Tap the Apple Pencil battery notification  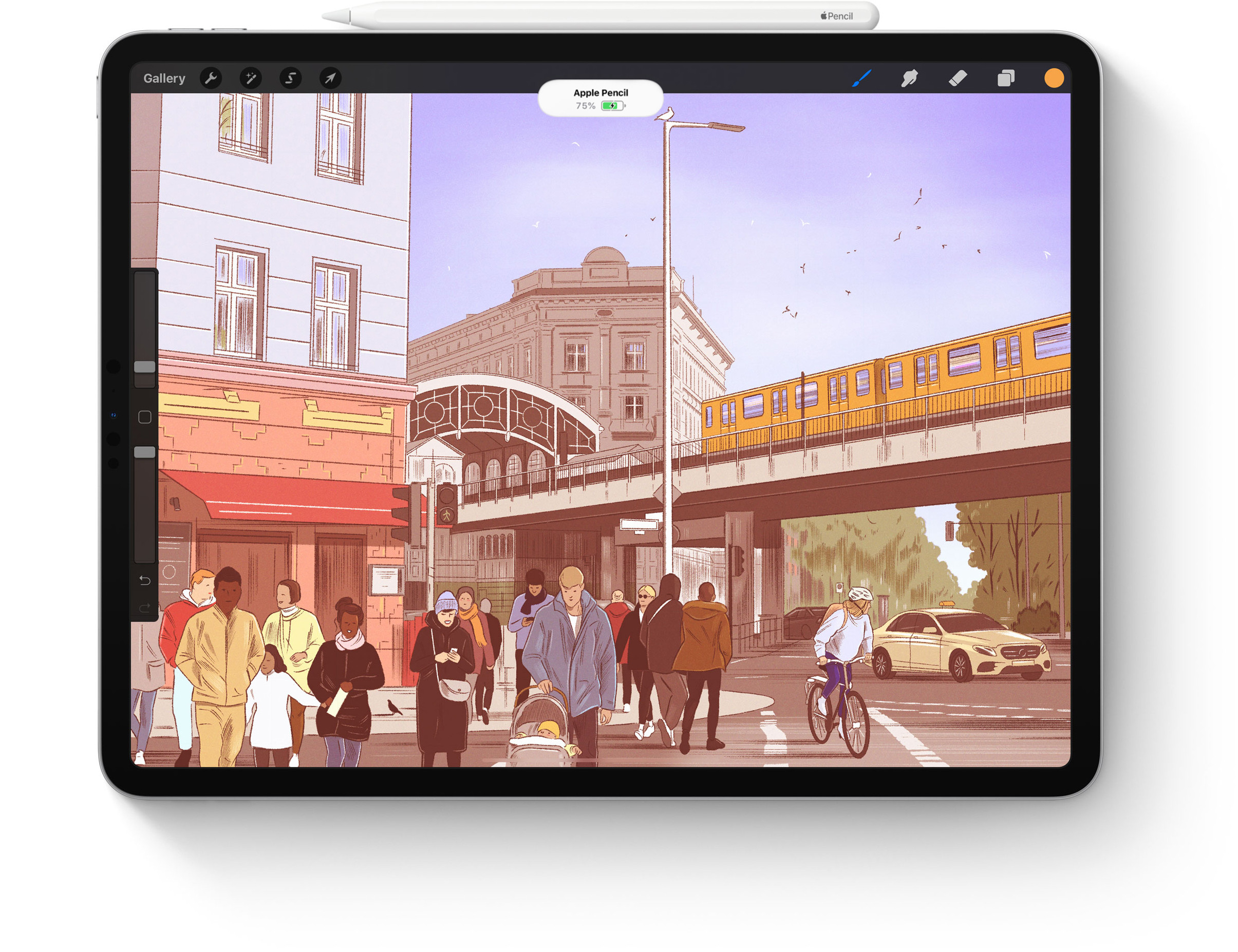click(x=601, y=99)
